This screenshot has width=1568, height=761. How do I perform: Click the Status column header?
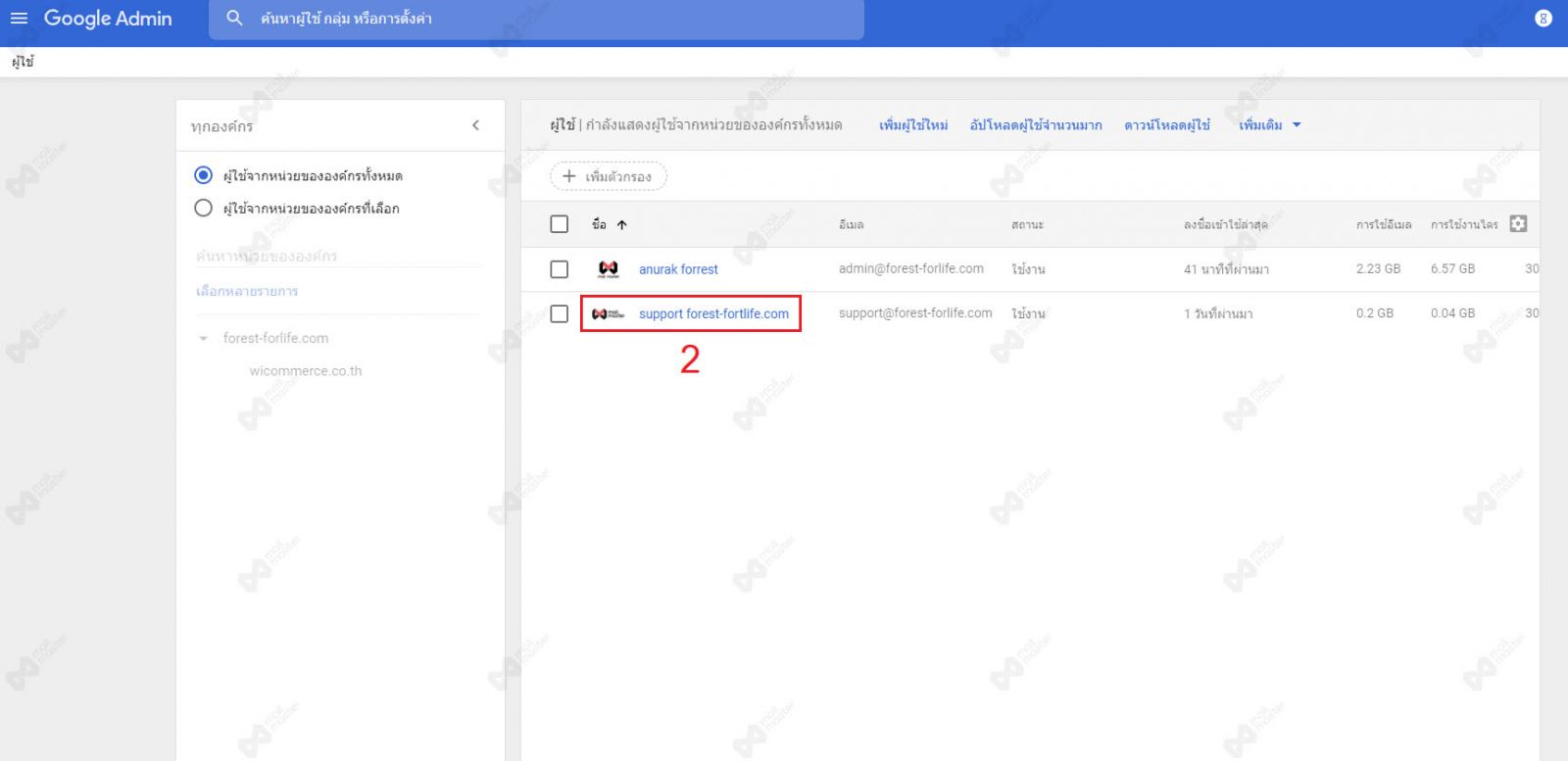coord(1027,224)
